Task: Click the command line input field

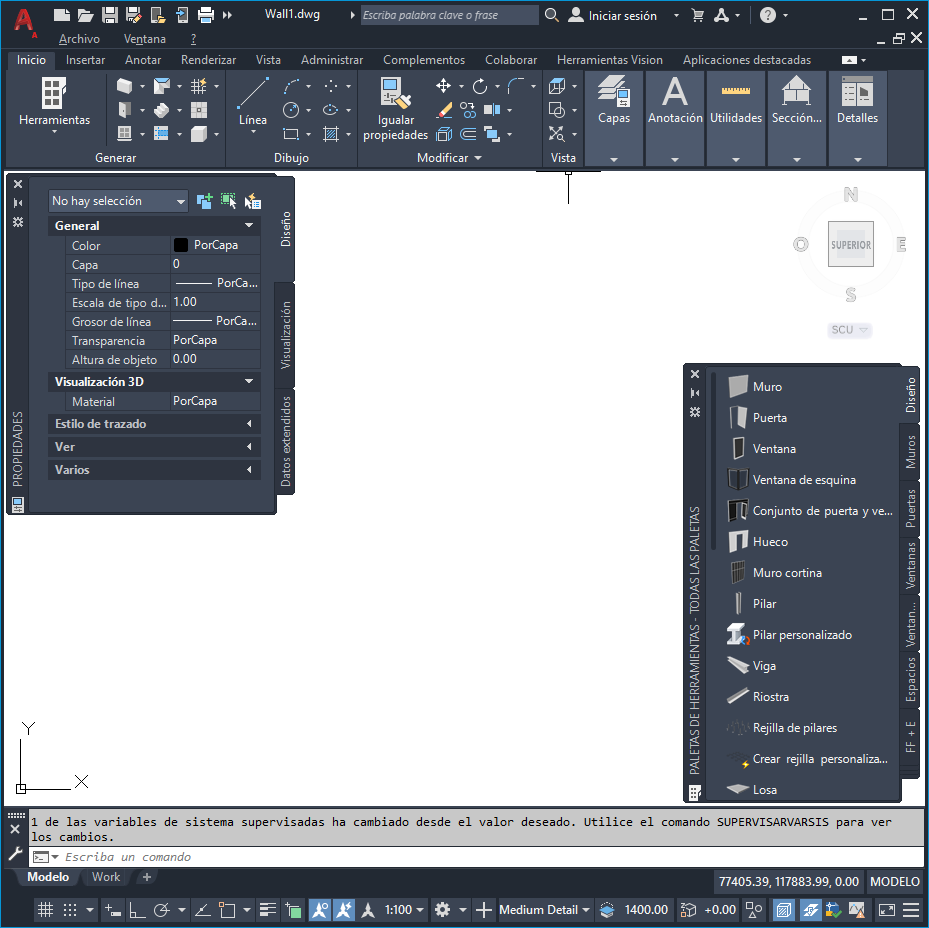Action: (x=474, y=857)
